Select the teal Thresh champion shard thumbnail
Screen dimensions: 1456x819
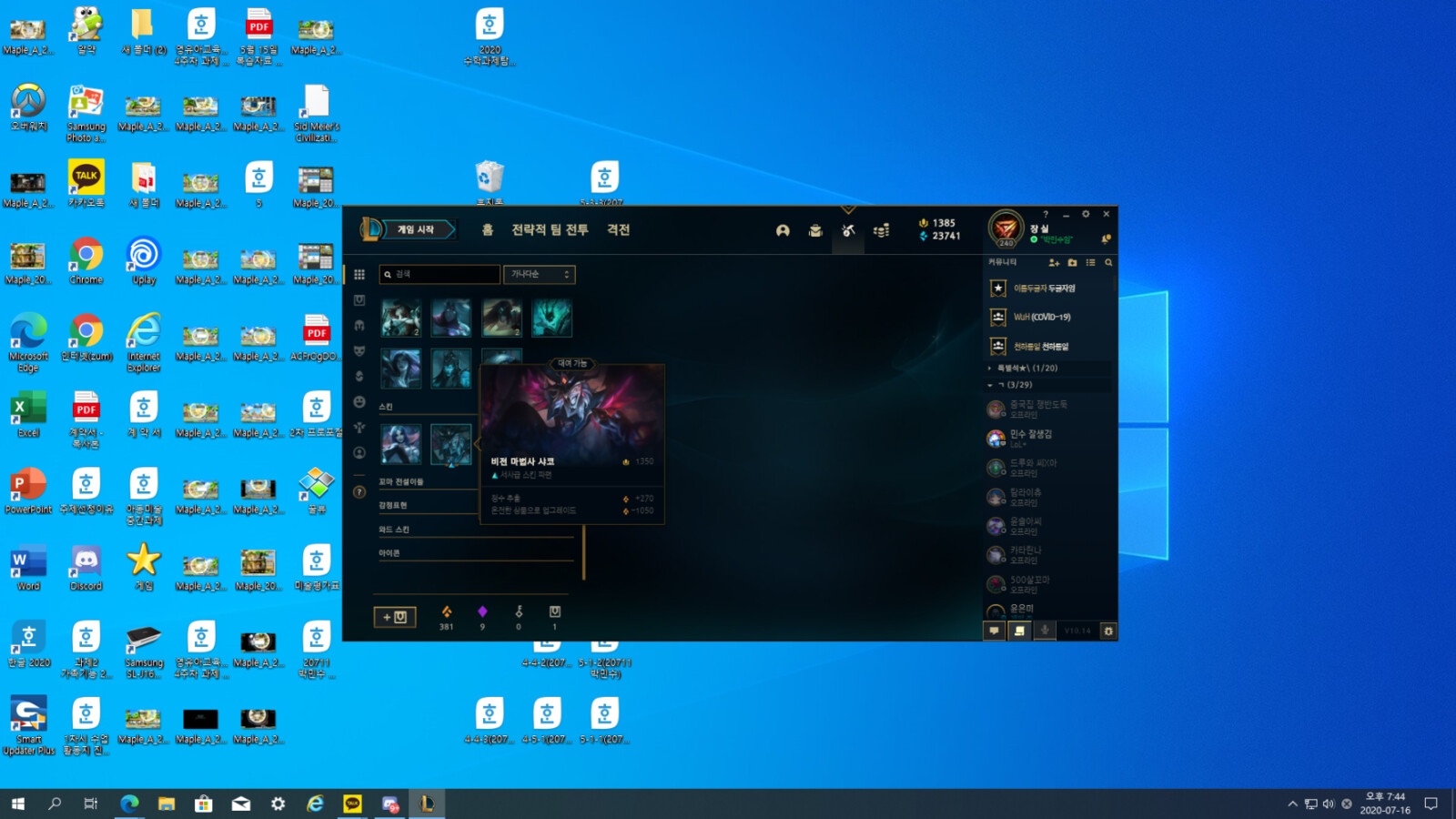(x=551, y=318)
